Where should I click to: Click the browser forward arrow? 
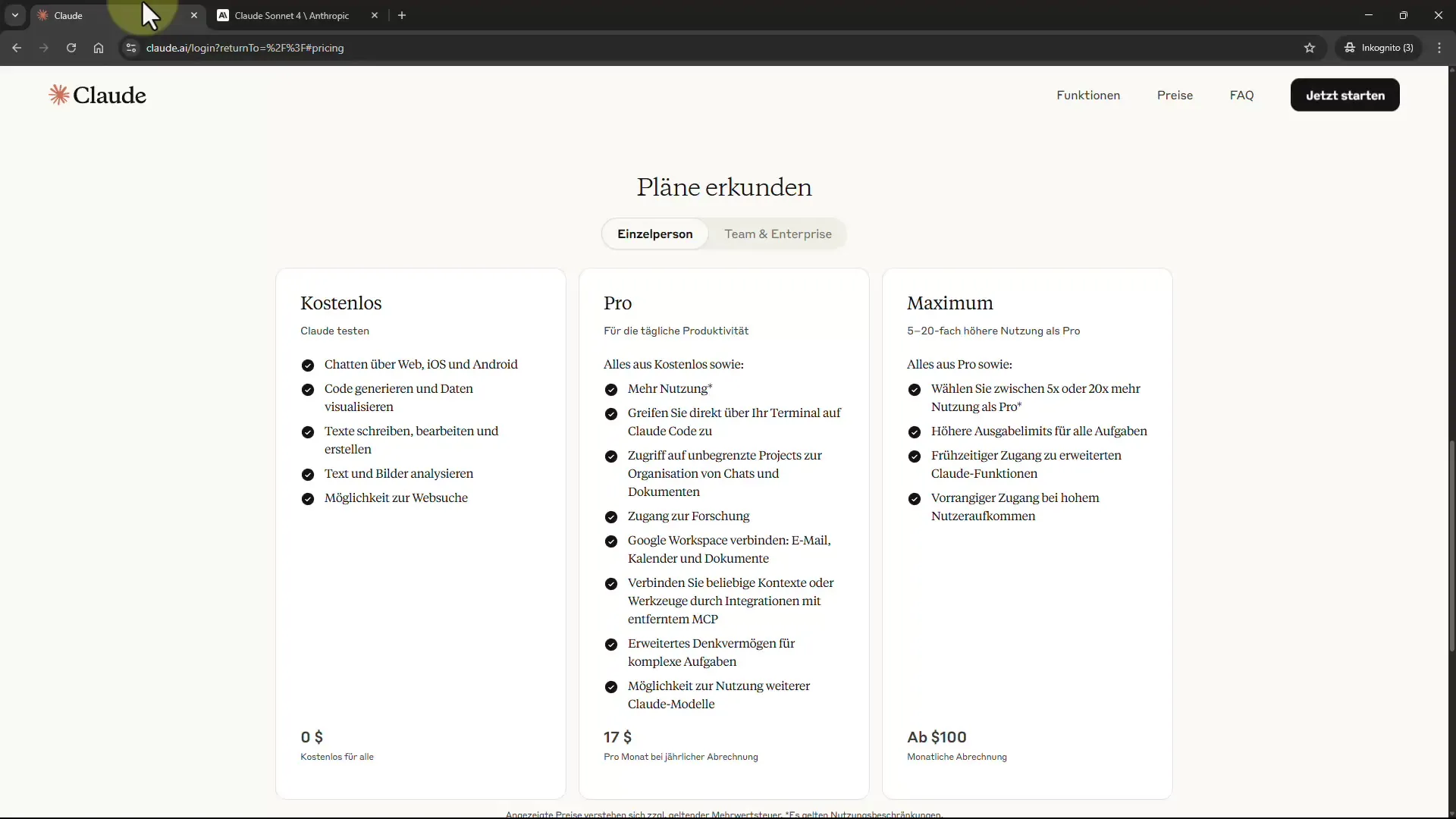(x=44, y=48)
